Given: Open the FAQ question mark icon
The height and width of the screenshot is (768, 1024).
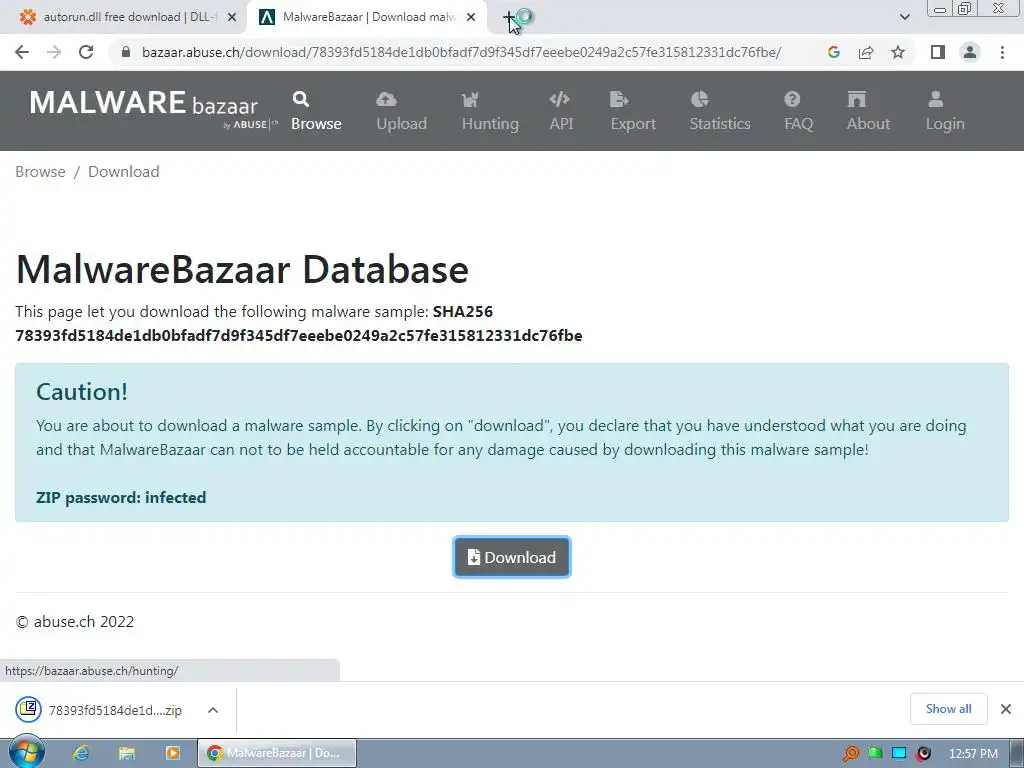Looking at the screenshot, I should tap(792, 99).
